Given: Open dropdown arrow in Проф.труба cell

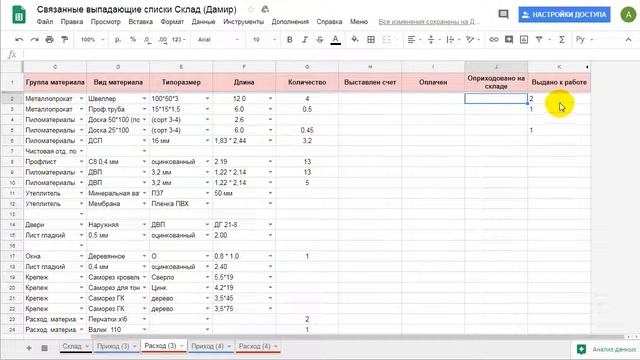Looking at the screenshot, I should coord(144,109).
